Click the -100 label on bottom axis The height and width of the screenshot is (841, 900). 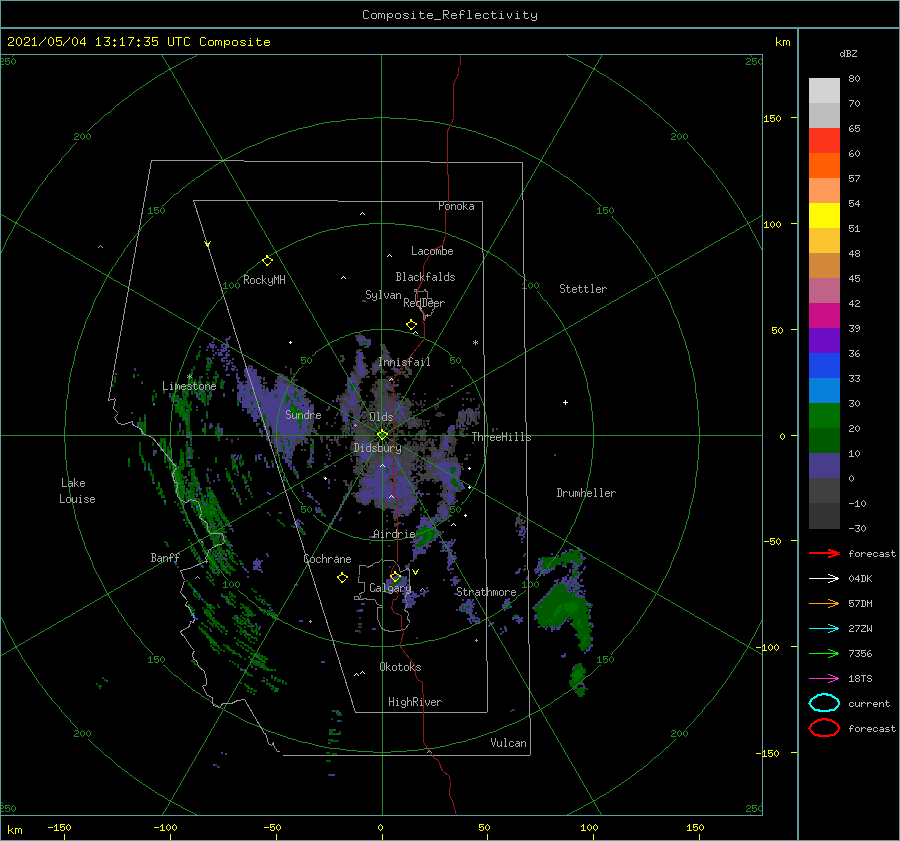point(165,827)
